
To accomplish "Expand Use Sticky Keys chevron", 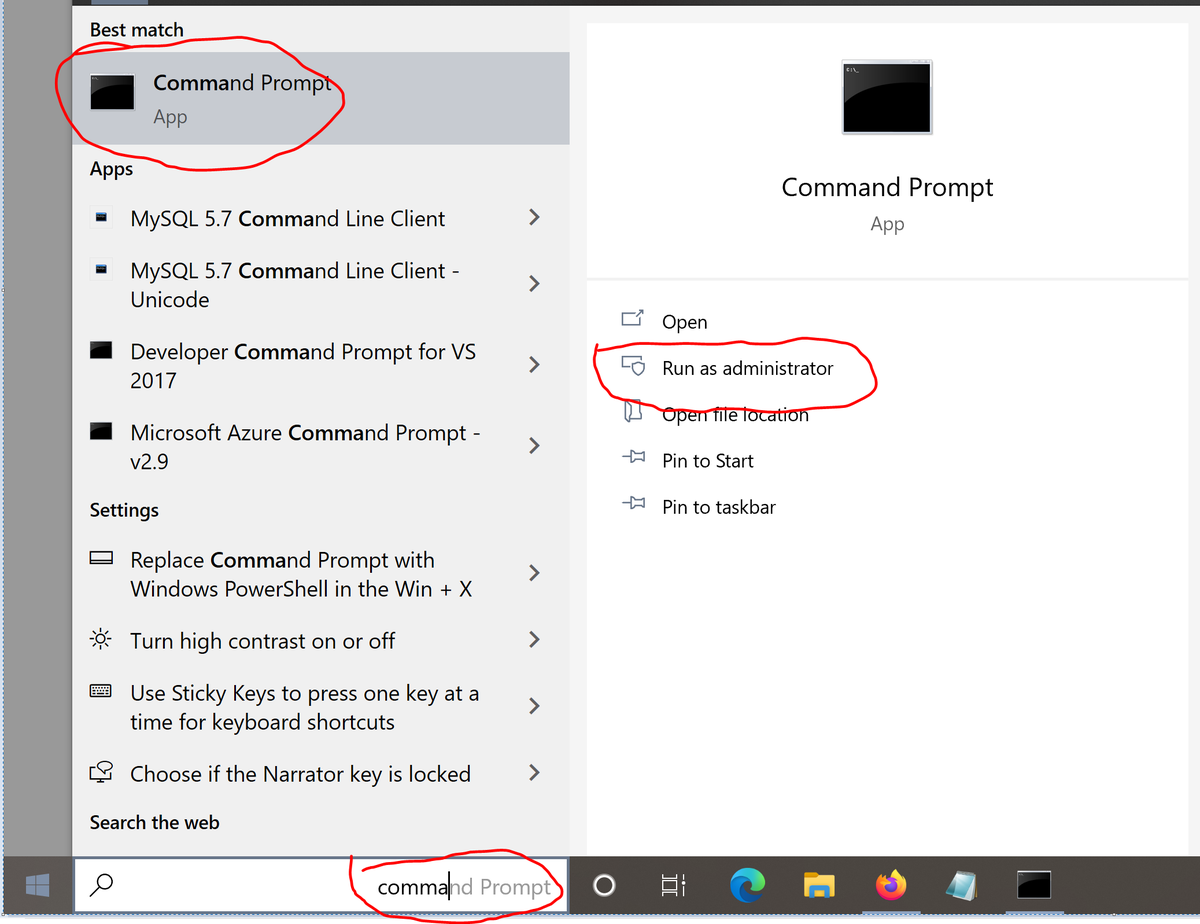I will point(534,706).
